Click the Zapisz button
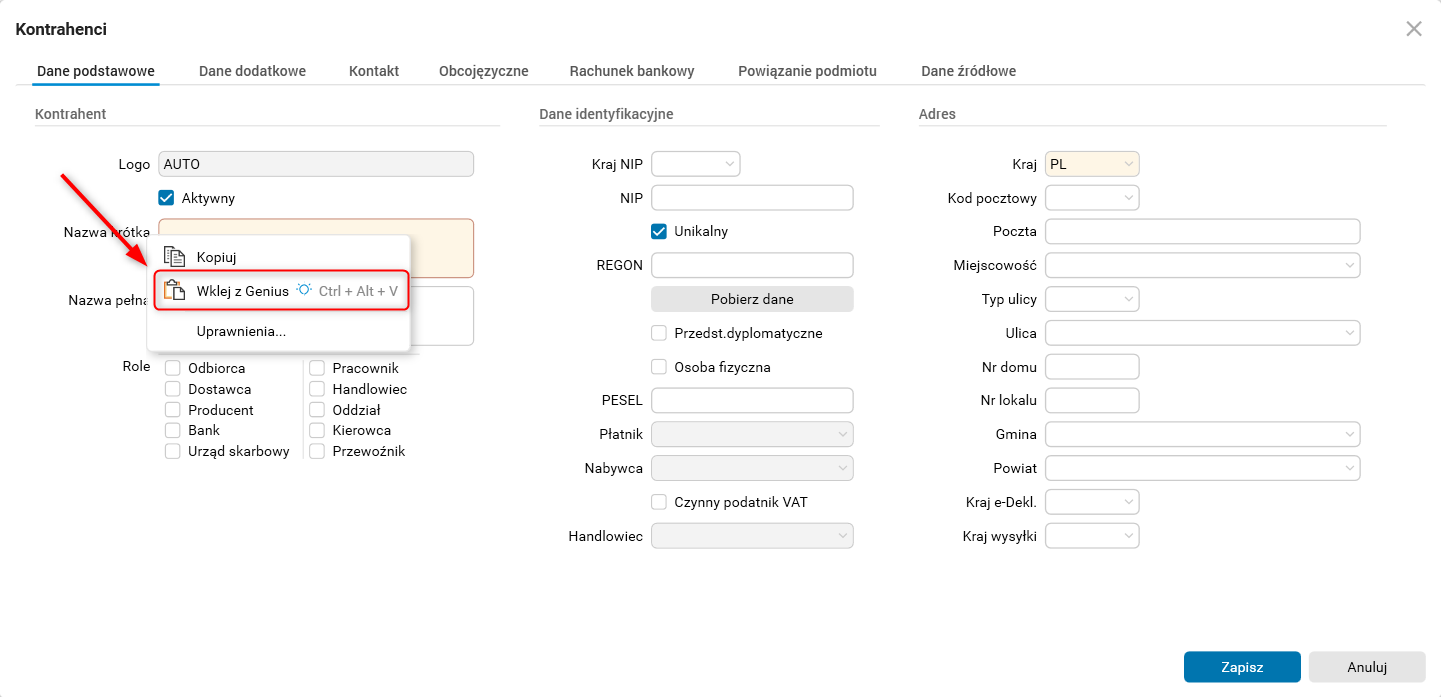The image size is (1441, 697). tap(1242, 667)
